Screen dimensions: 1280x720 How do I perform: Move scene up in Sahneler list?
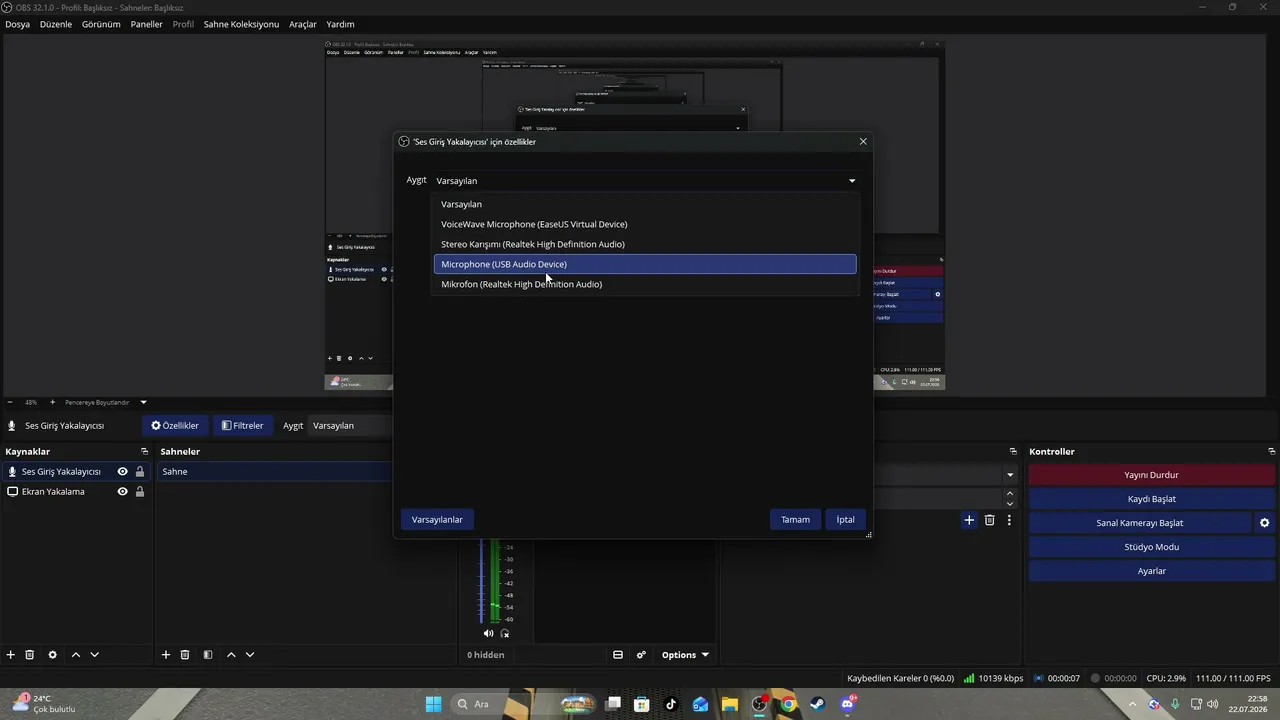coord(231,655)
